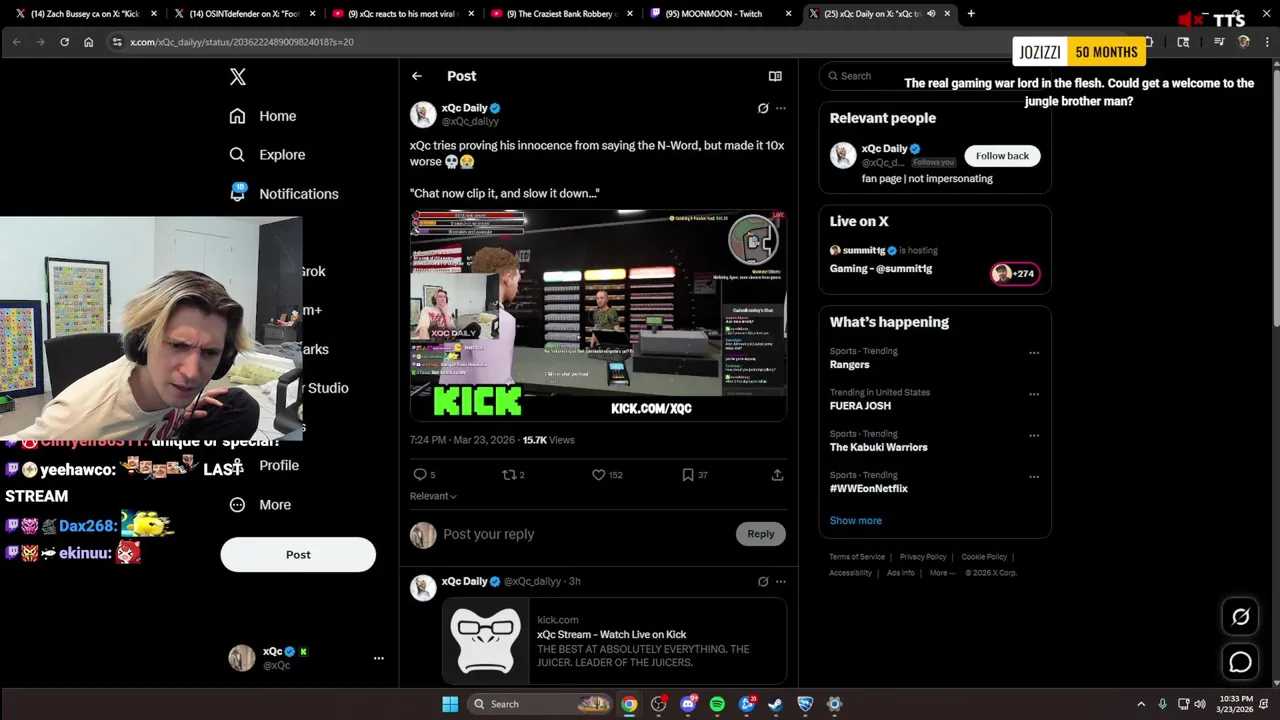
Task: Mute the xQc Daily tab audio icon
Action: click(x=931, y=14)
